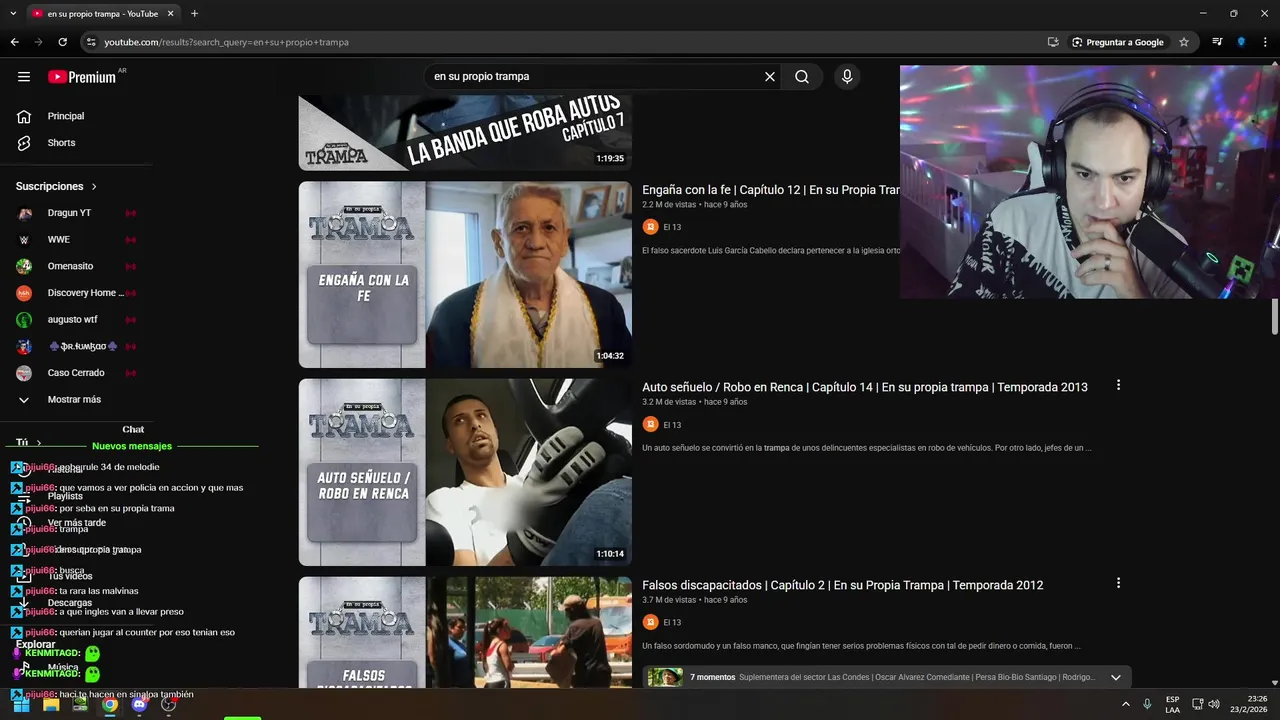Open the 7 momentos chapter preview thumbnail

pyautogui.click(x=665, y=677)
